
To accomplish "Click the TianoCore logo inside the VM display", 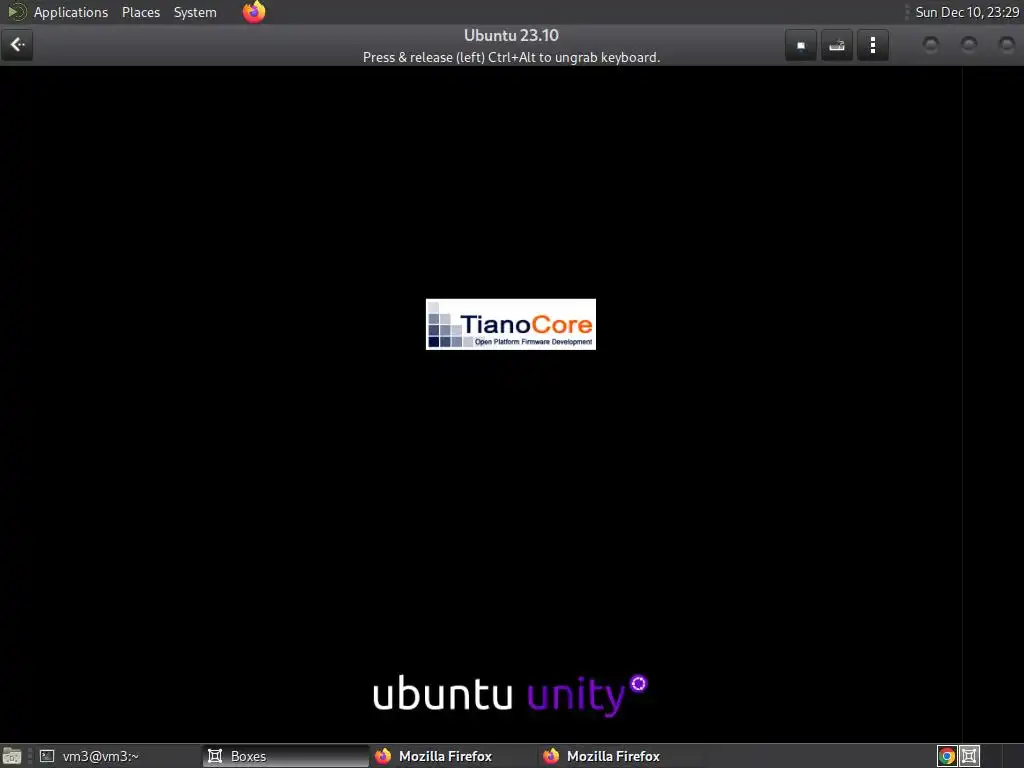I will click(x=511, y=325).
